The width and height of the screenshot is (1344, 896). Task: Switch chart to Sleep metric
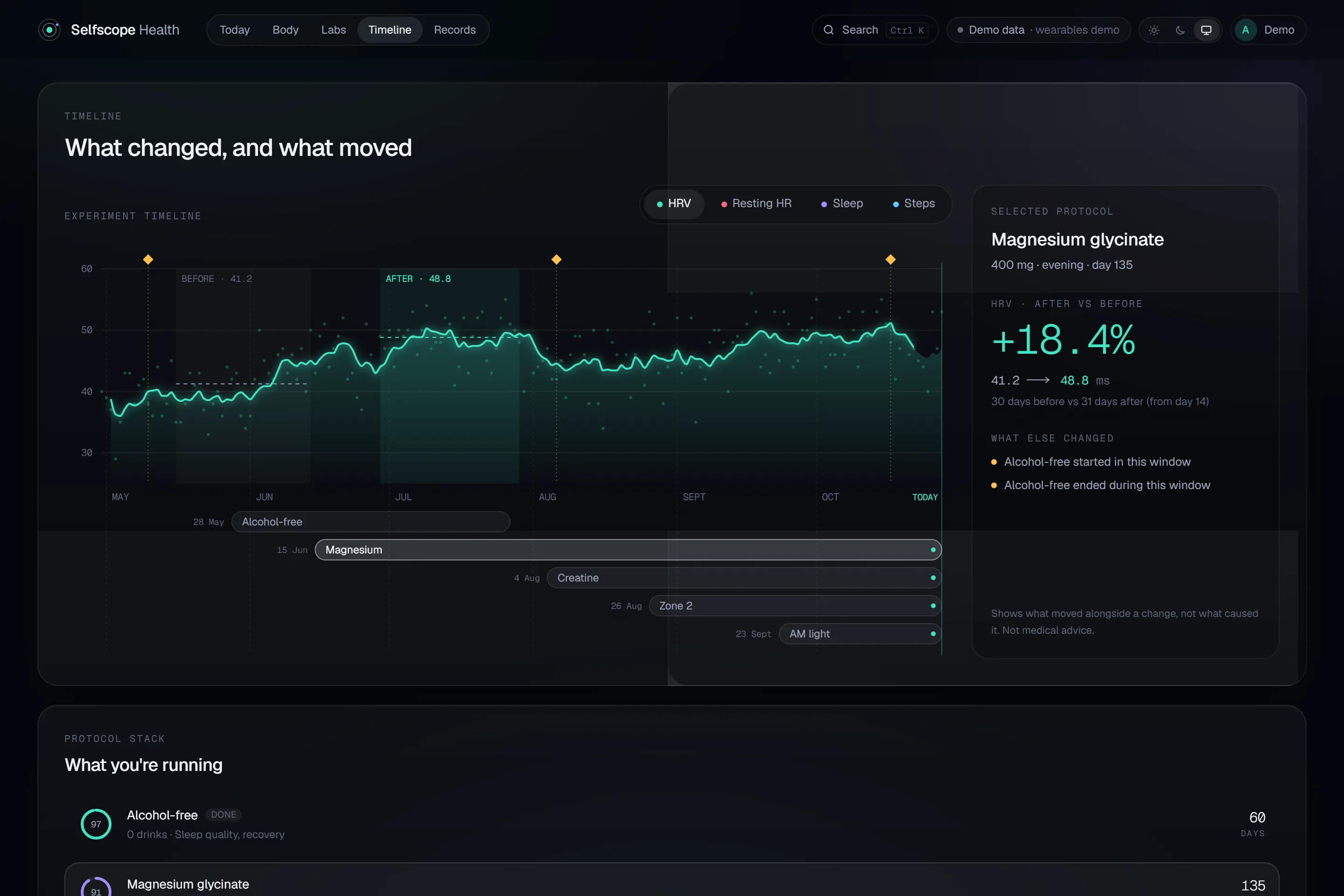842,204
